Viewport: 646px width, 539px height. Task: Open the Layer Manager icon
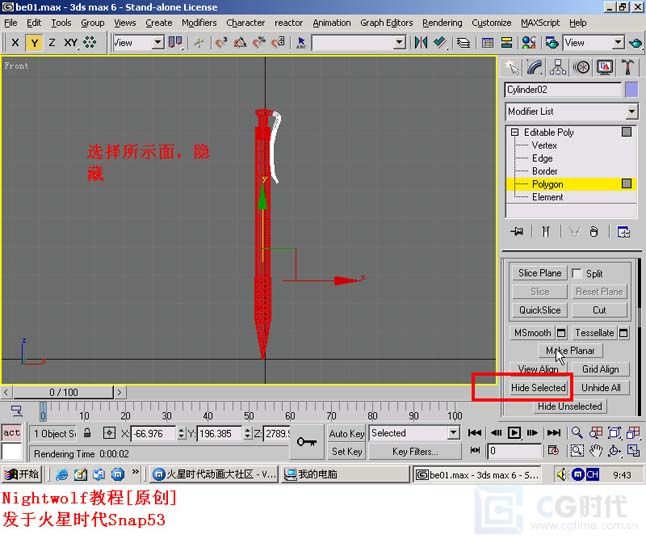tap(464, 42)
